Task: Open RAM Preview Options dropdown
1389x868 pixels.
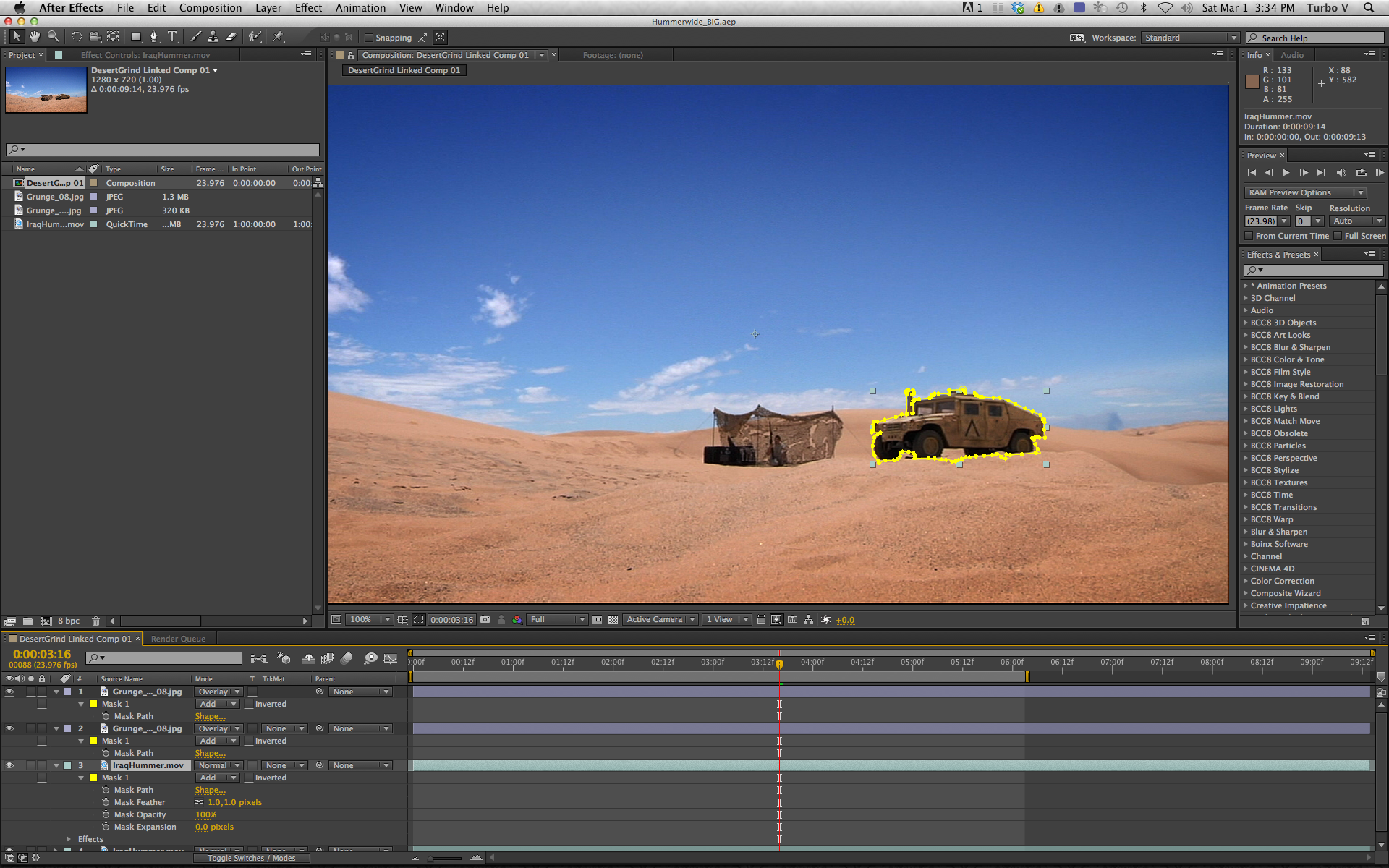Action: click(1305, 193)
